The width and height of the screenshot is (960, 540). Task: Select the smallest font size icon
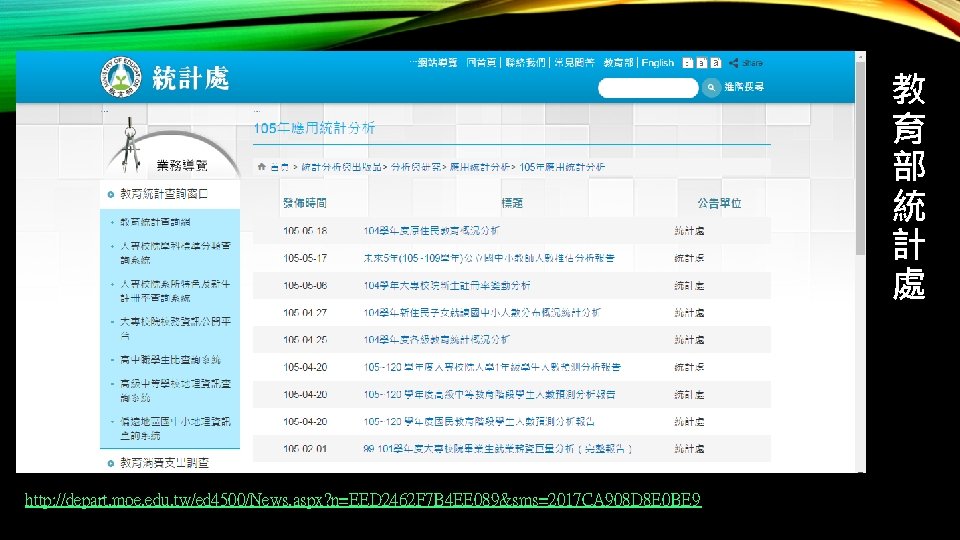coord(688,63)
